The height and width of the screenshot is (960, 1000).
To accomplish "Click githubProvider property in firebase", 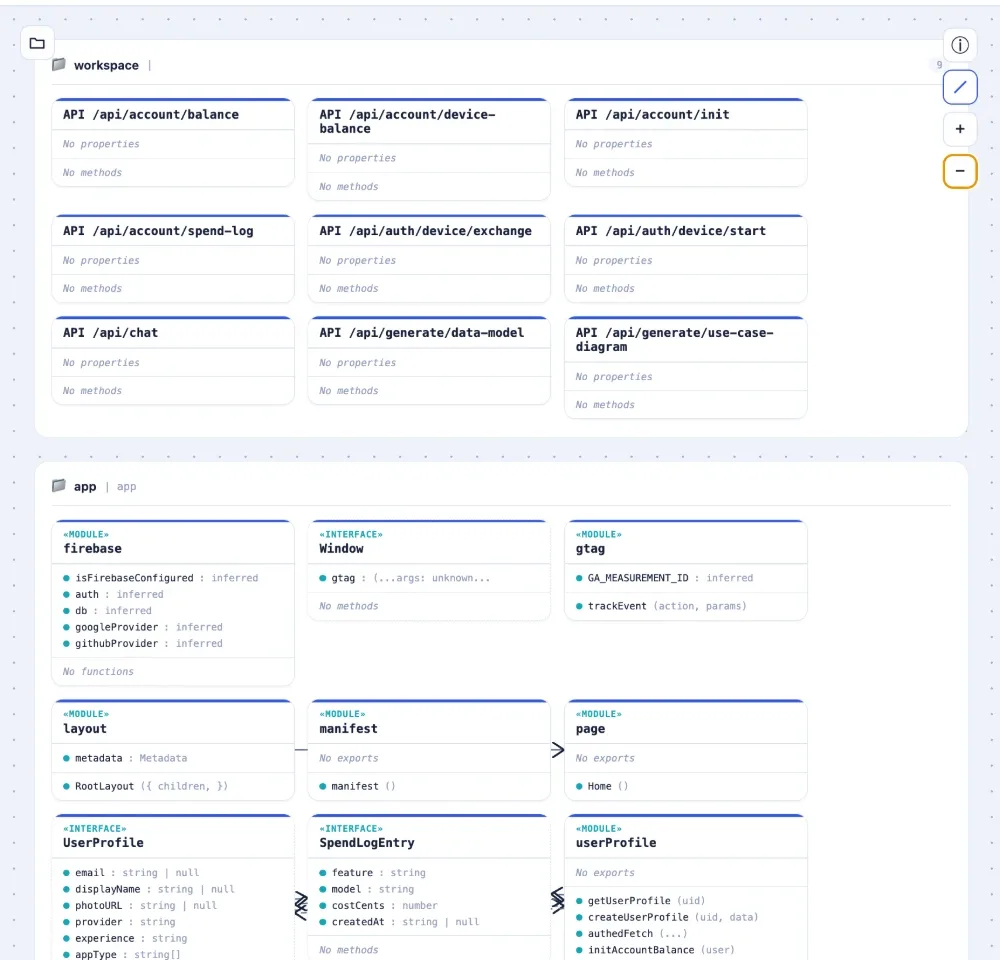I will pos(143,644).
